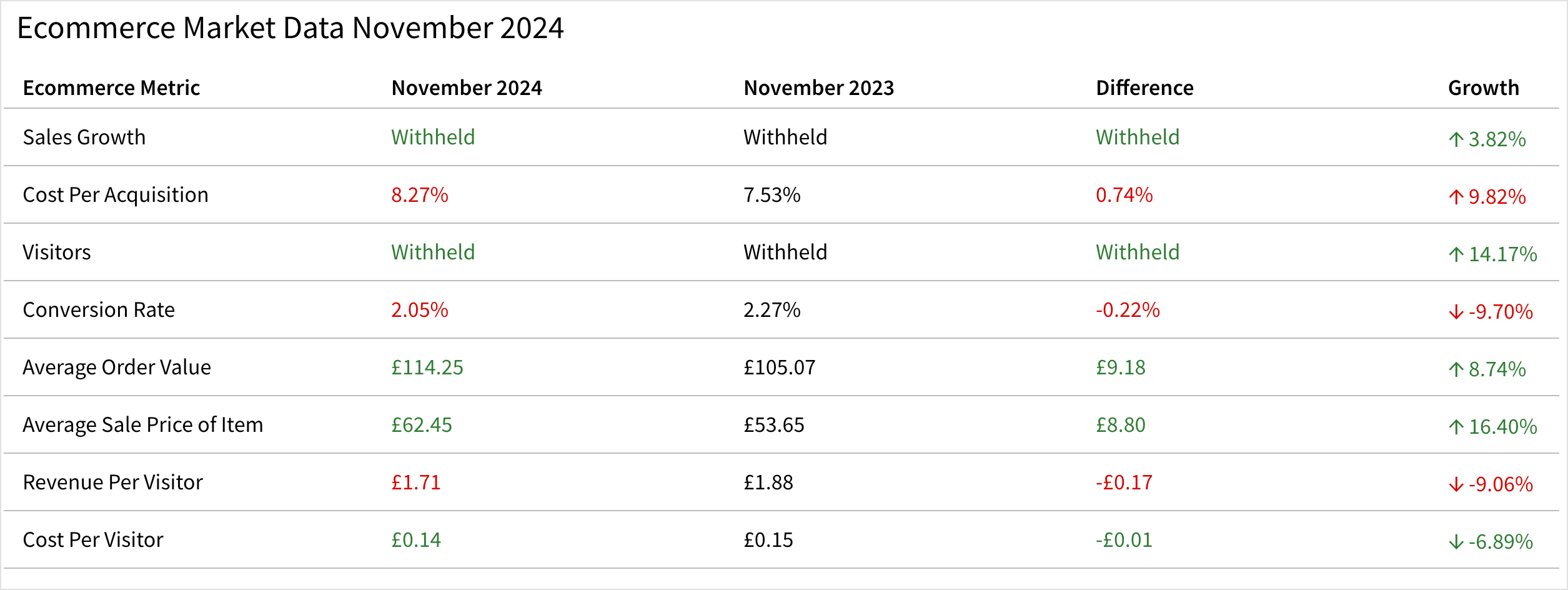
Task: Select the November 2023 column header
Action: [818, 88]
